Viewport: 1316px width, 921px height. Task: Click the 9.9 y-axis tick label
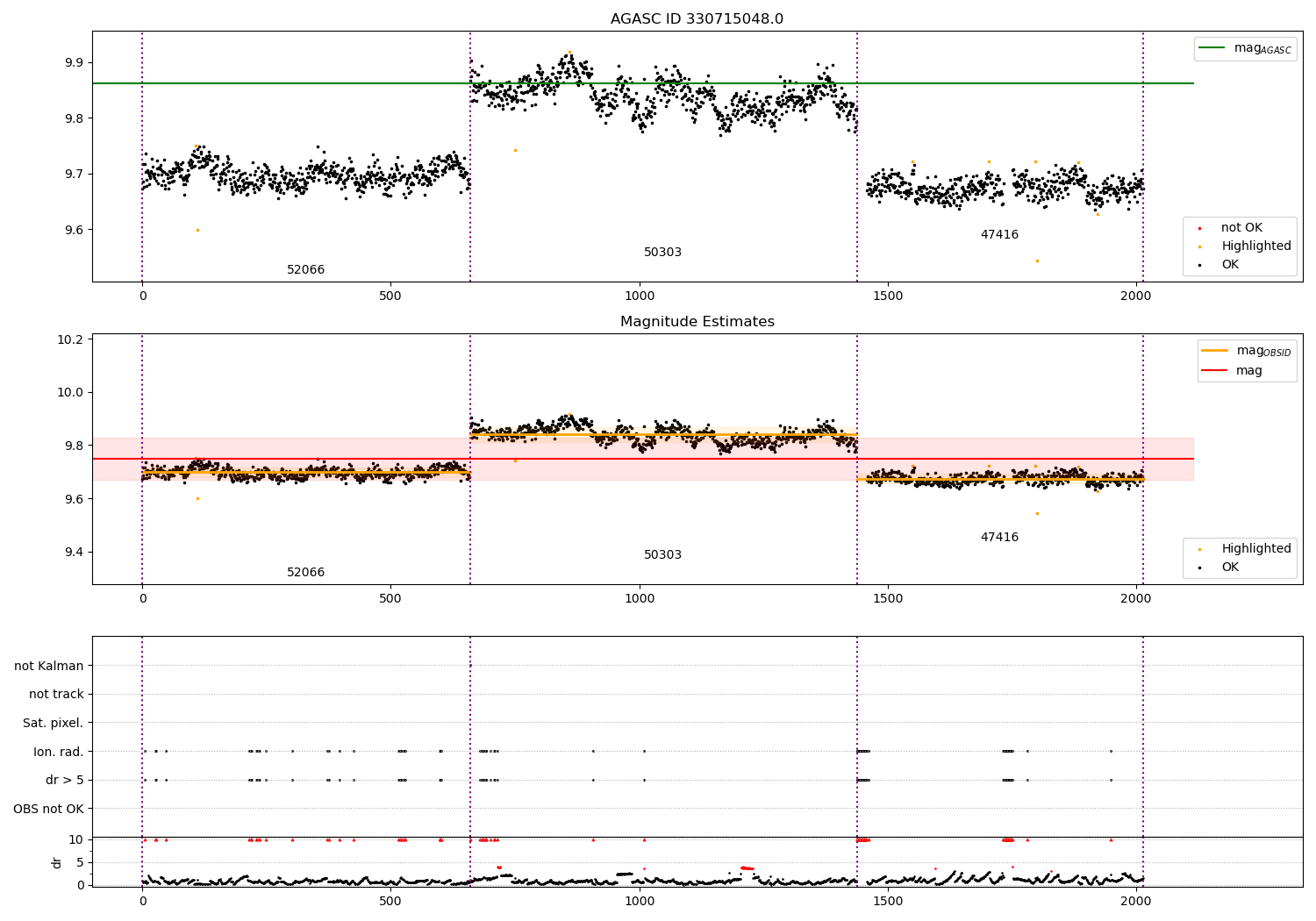(x=74, y=62)
